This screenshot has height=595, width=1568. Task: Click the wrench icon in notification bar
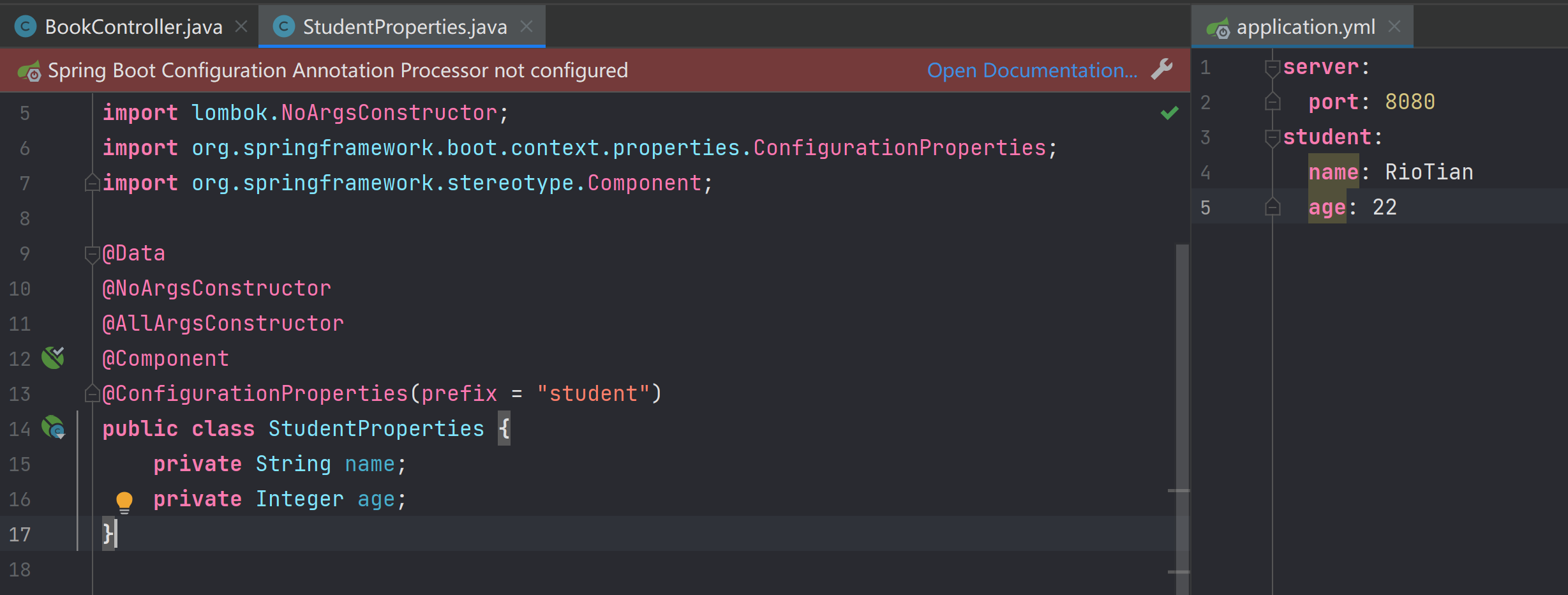point(1162,70)
